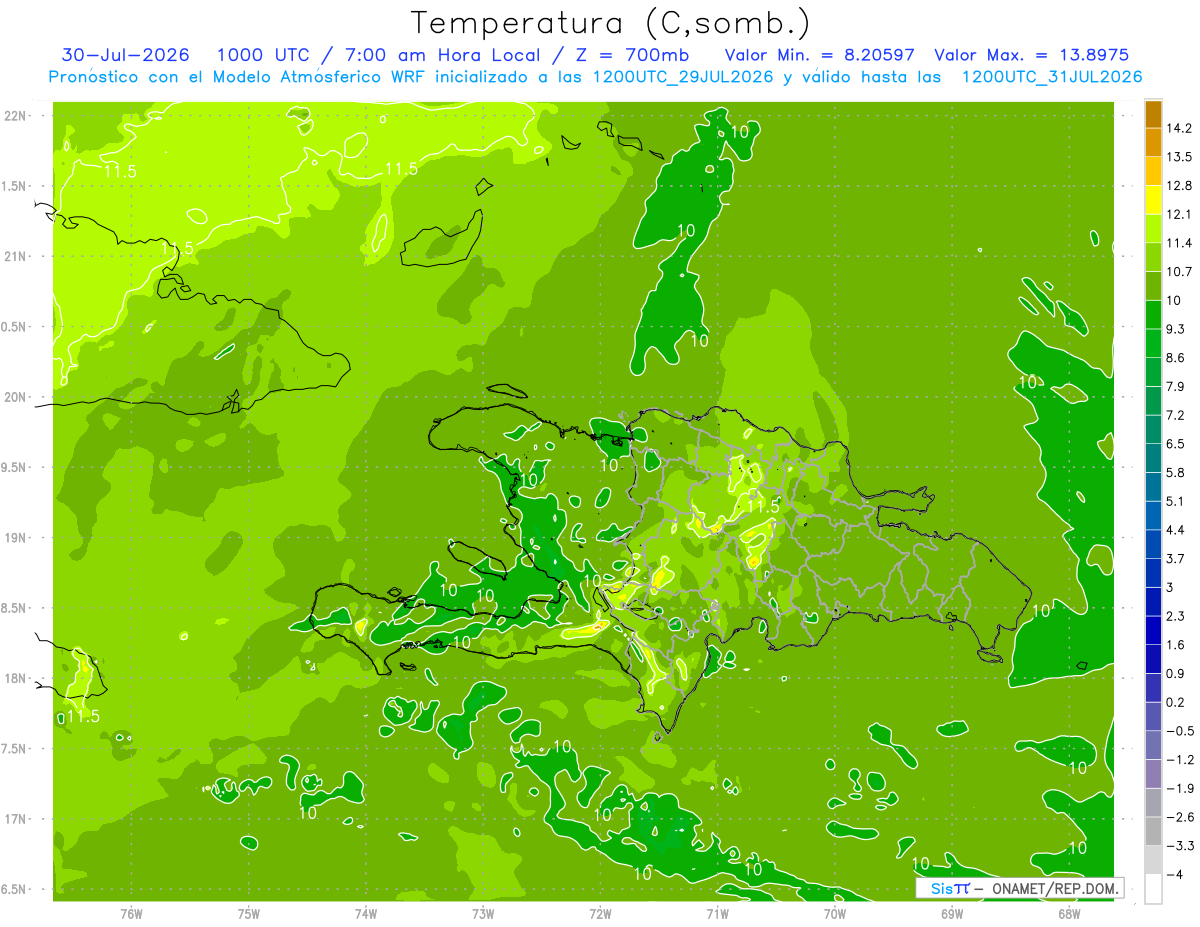The image size is (1200, 927).
Task: Click the '7.9' color scale value
Action: pyautogui.click(x=1176, y=387)
